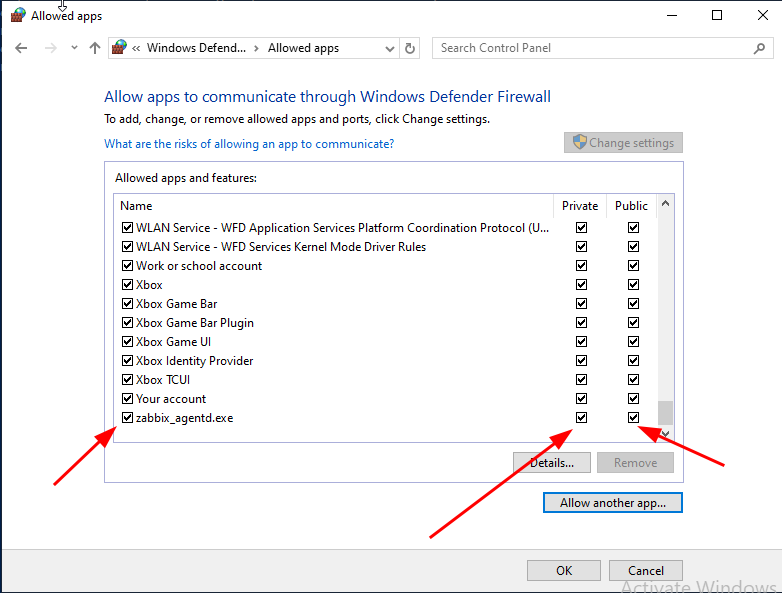Image resolution: width=782 pixels, height=593 pixels.
Task: Click the search magnifier icon
Action: click(760, 48)
